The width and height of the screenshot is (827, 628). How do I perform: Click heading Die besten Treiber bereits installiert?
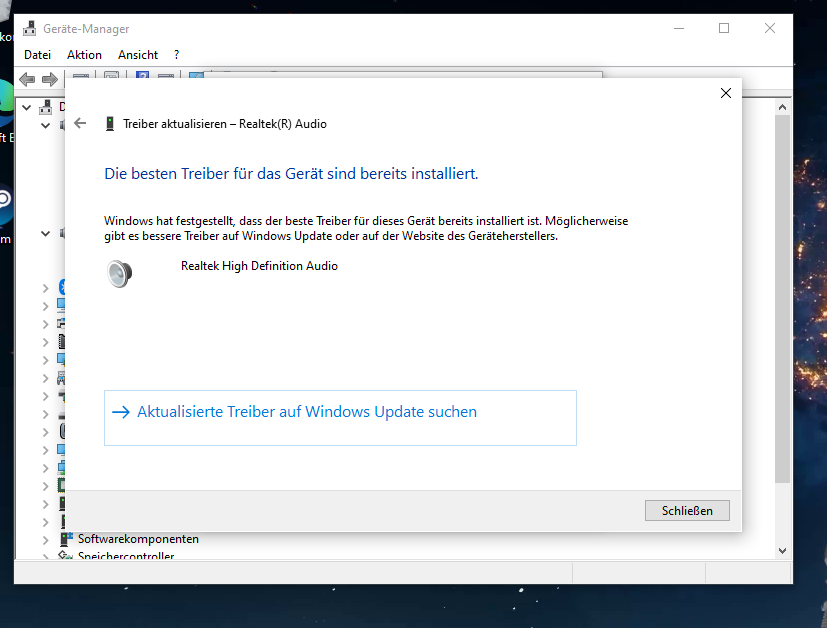click(291, 173)
